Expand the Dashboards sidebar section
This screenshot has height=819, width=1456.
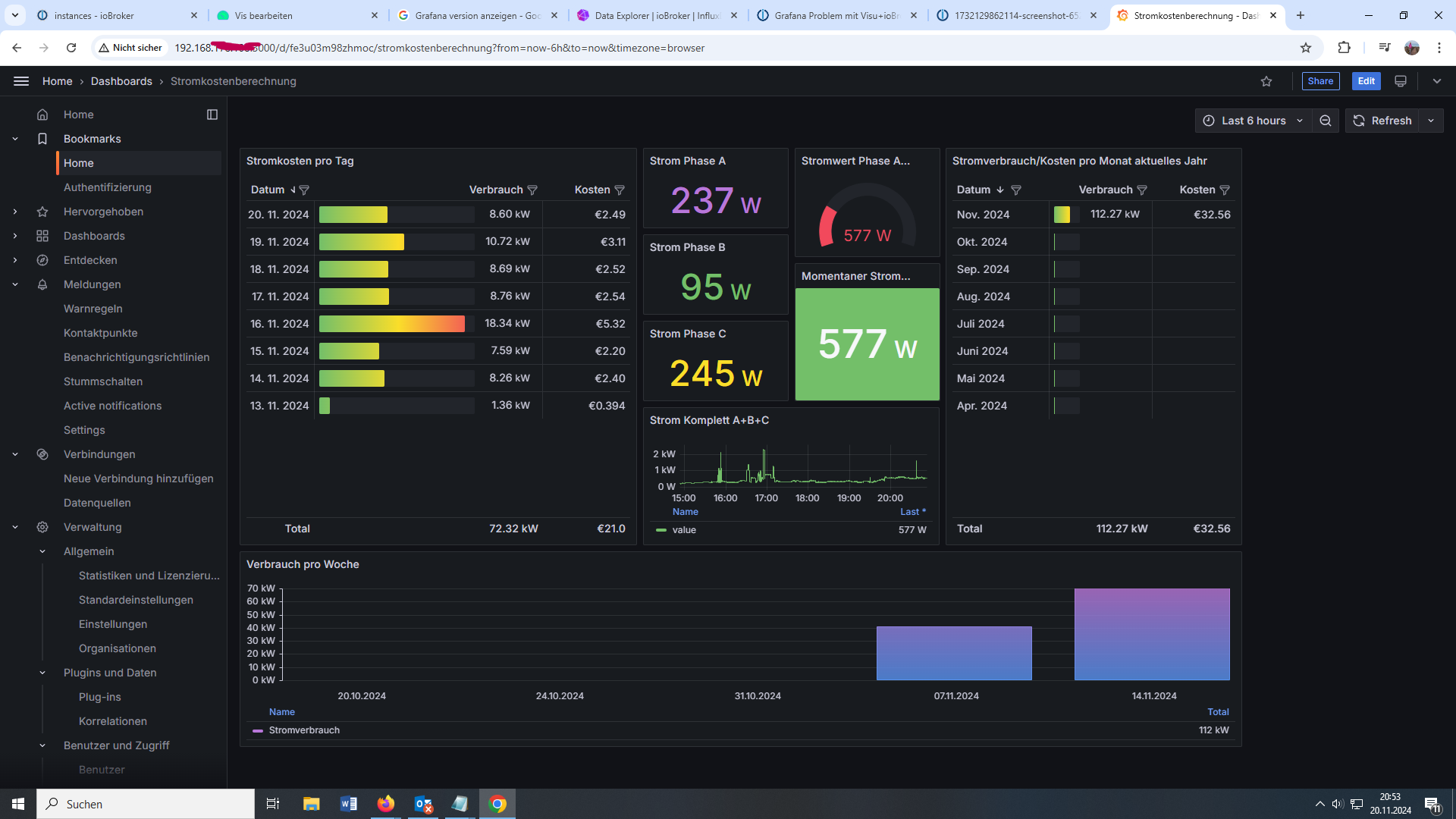pyautogui.click(x=15, y=236)
